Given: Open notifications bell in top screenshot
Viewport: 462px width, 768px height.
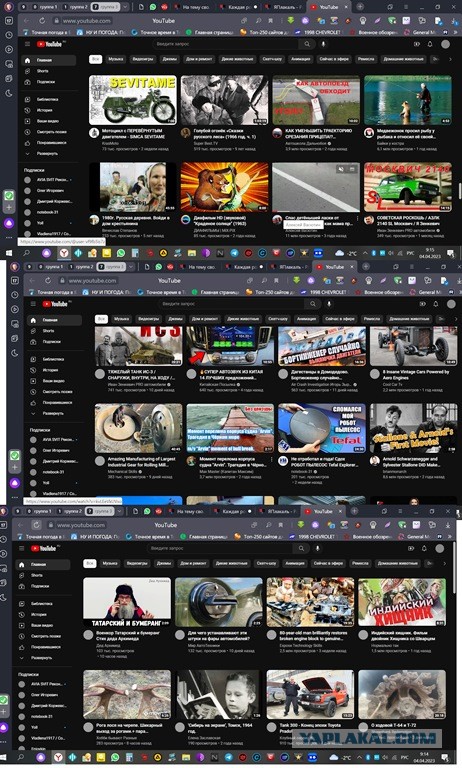Looking at the screenshot, I should [430, 44].
